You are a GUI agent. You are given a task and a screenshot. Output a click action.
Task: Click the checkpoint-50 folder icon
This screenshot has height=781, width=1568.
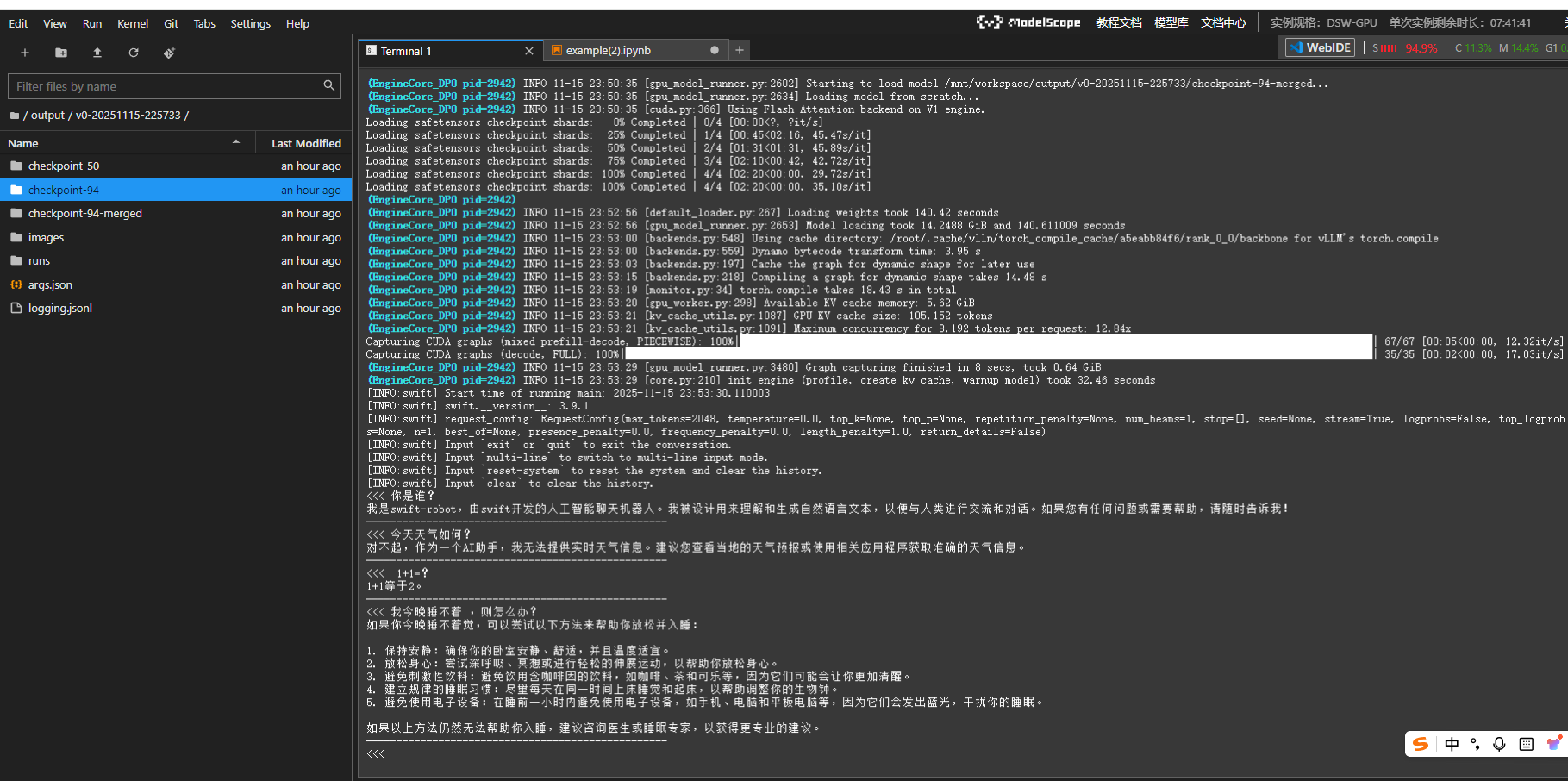pos(16,166)
